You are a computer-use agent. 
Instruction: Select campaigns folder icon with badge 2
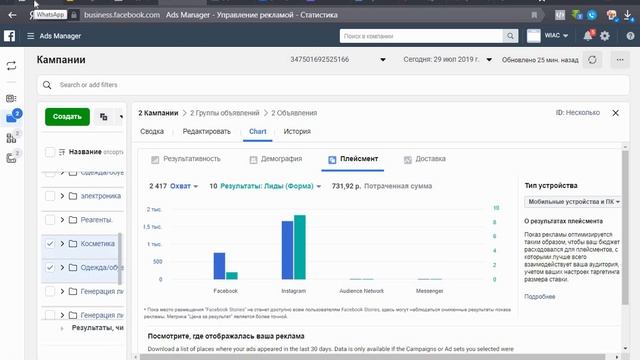[11, 118]
